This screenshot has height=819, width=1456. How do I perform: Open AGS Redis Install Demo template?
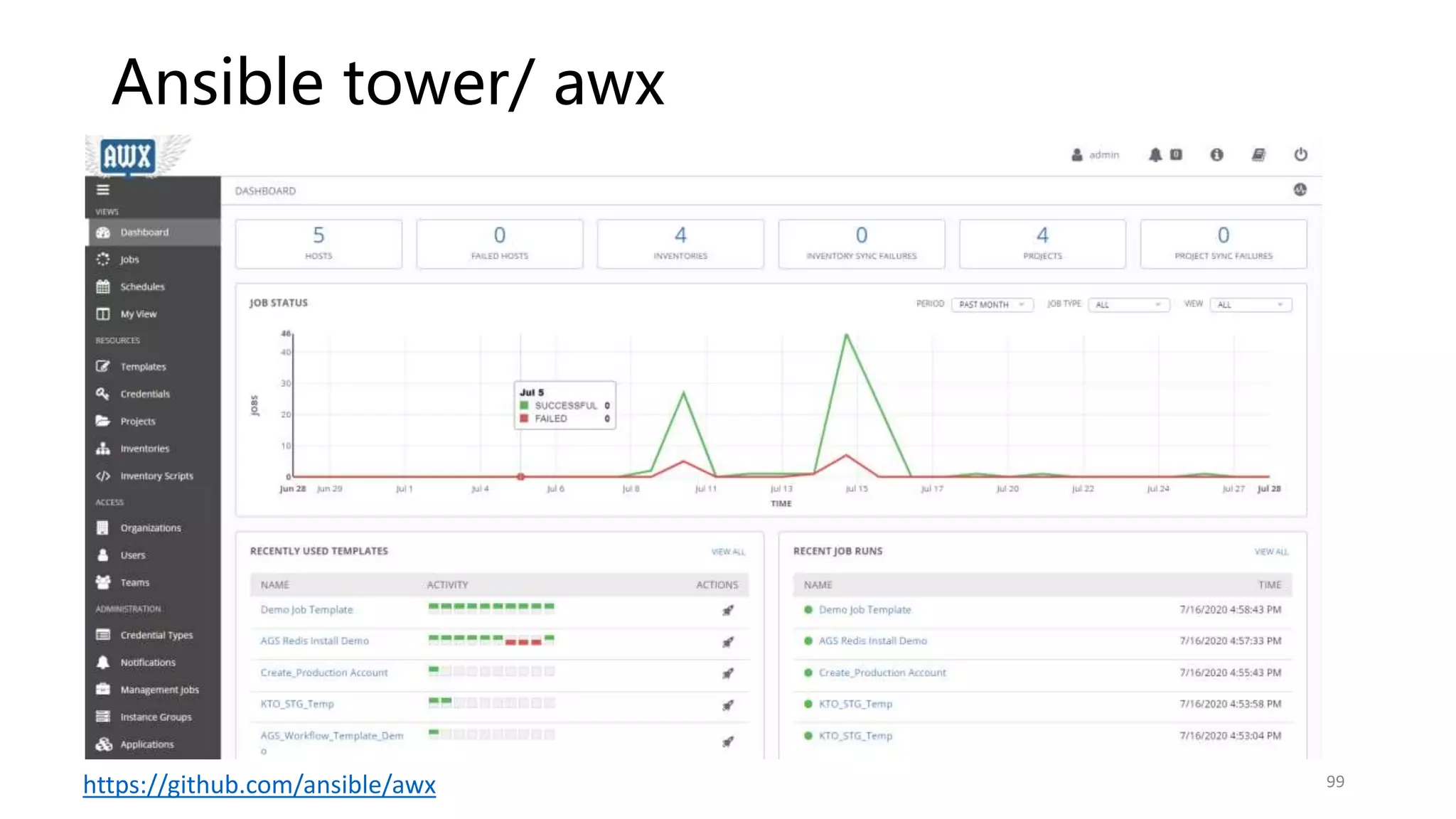[314, 641]
